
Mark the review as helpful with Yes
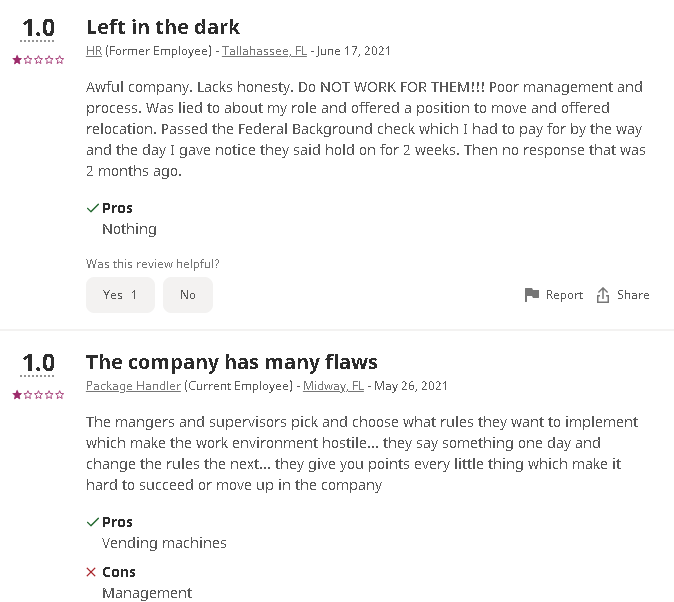[x=120, y=295]
